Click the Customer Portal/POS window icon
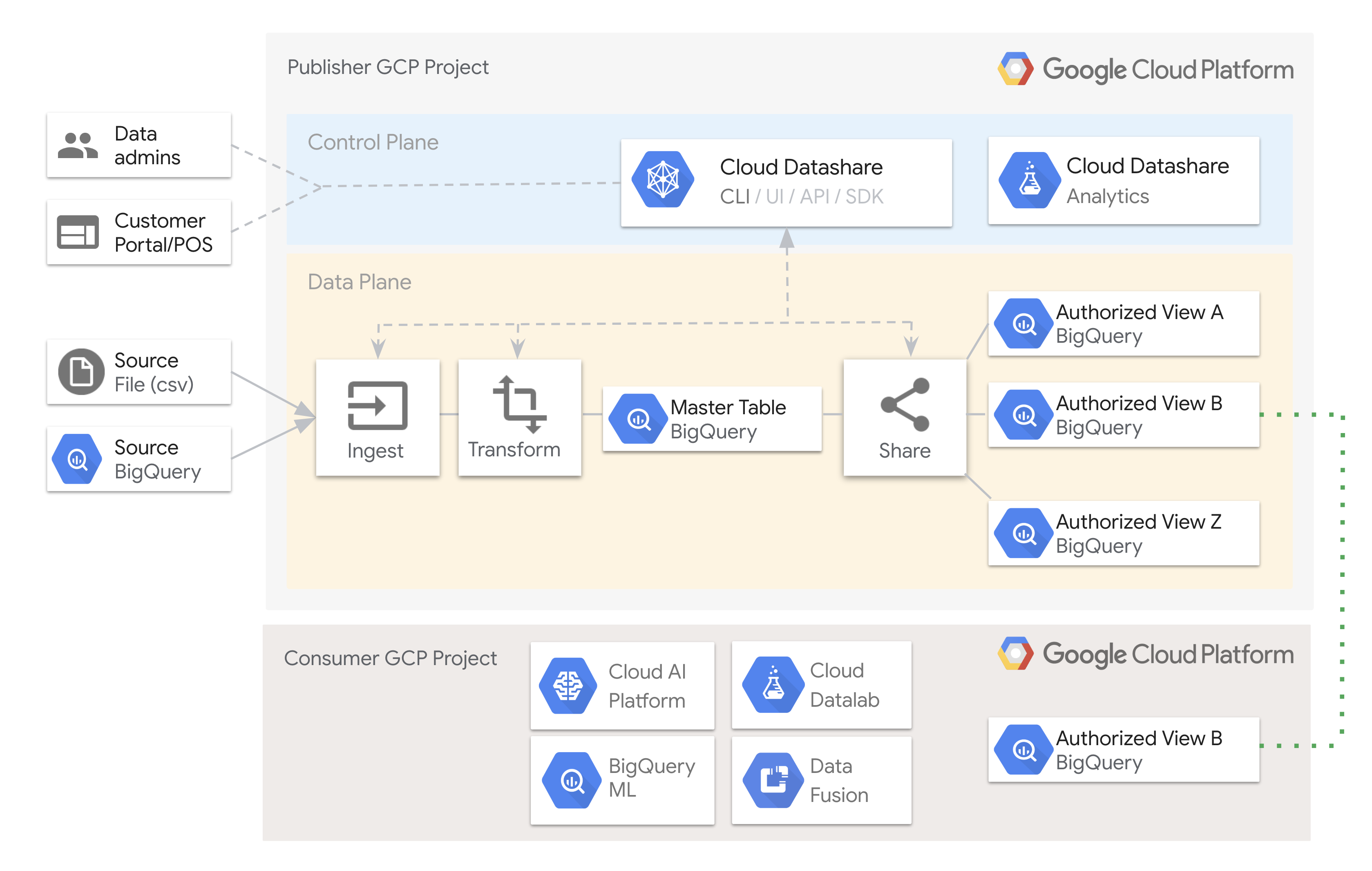The image size is (1372, 871). [78, 232]
